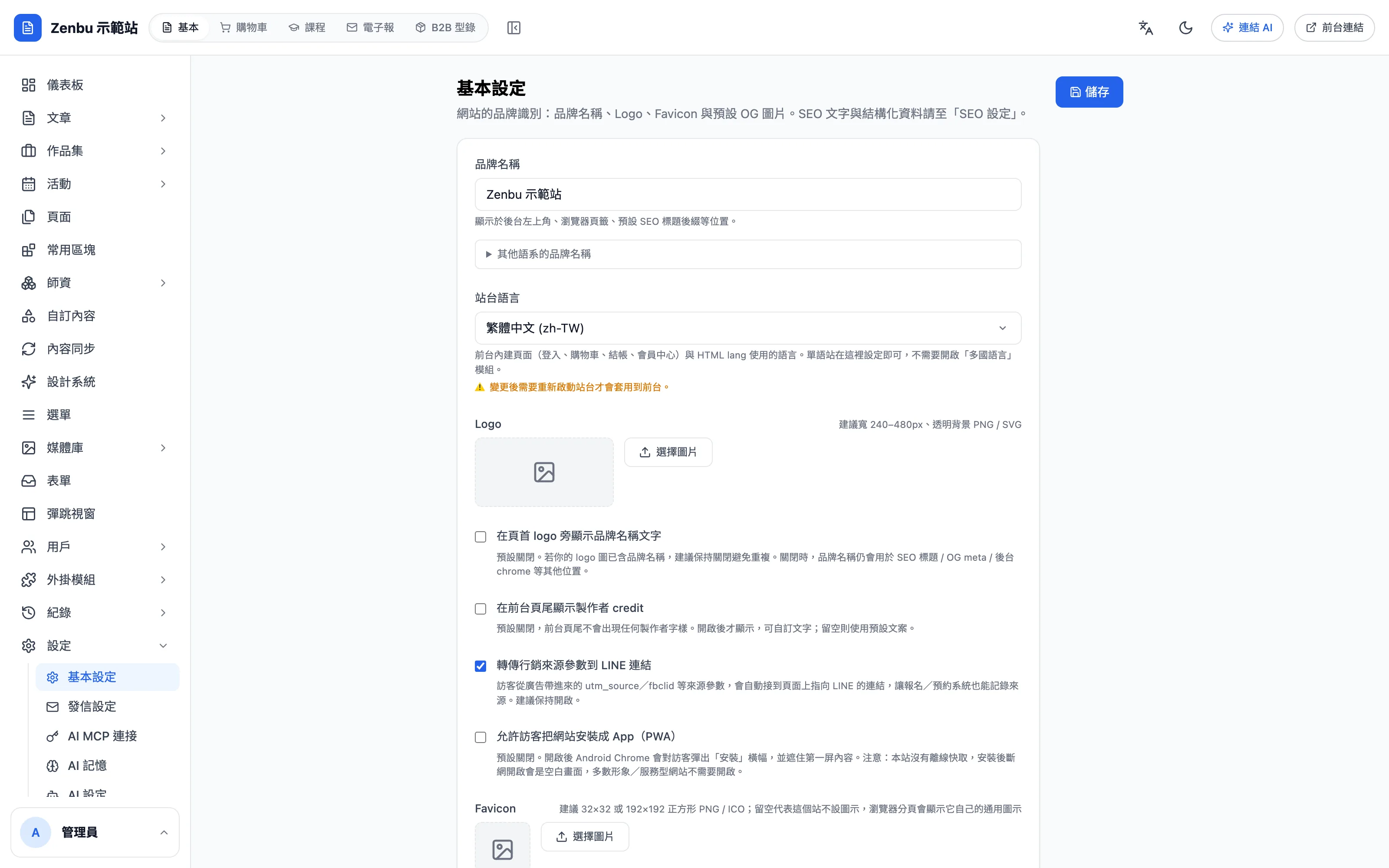Enable 在頁首 logo 旁顯示品牌名稱文字 checkbox
Image resolution: width=1389 pixels, height=868 pixels.
481,537
